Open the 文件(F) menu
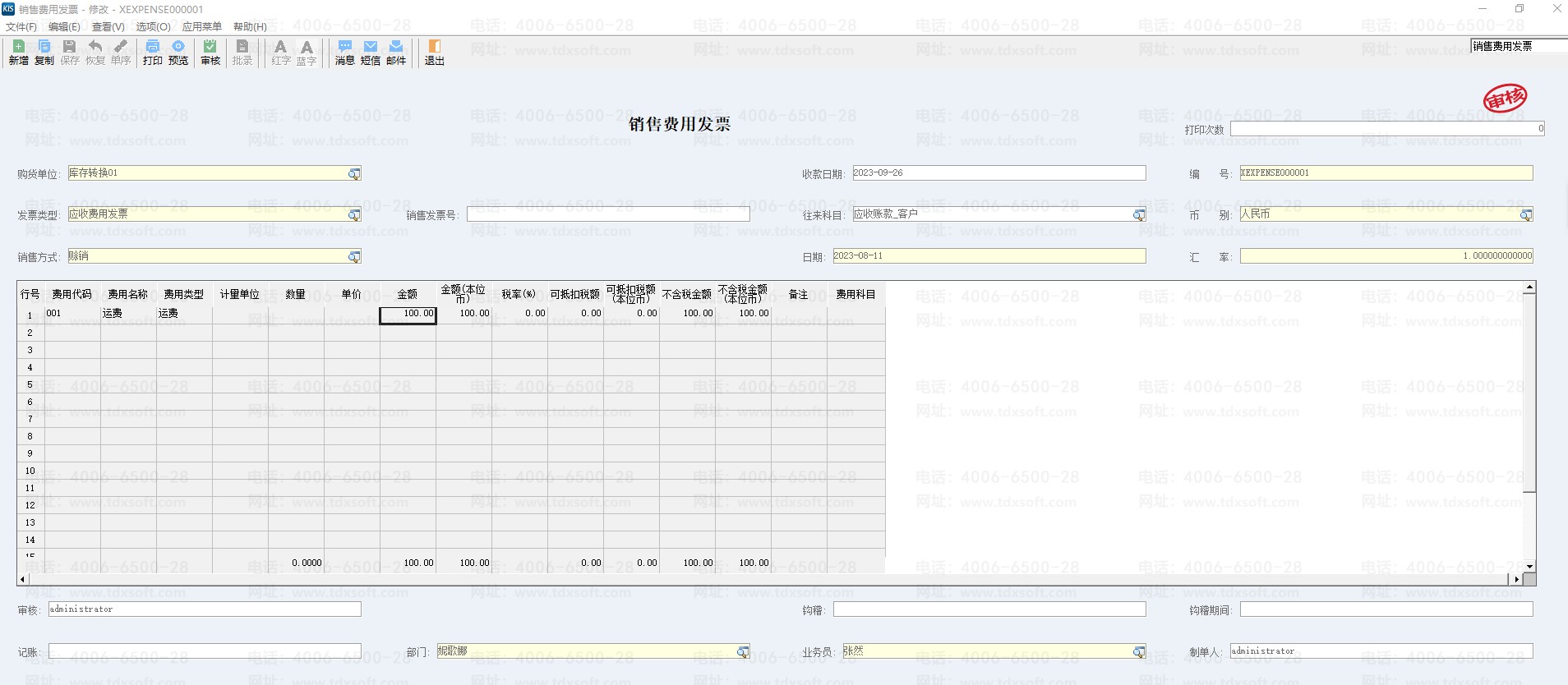 21,27
